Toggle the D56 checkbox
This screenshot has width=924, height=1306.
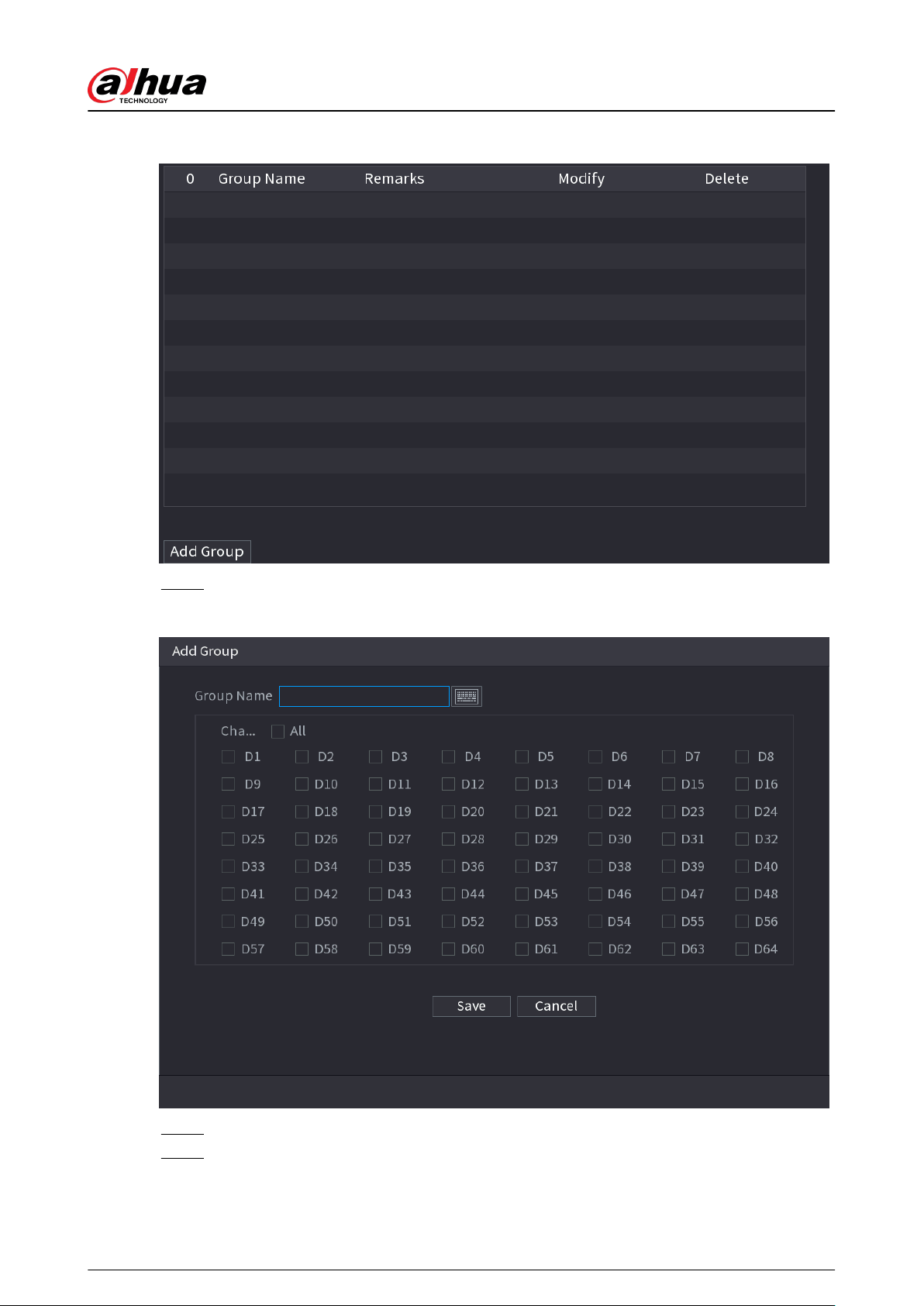click(x=742, y=922)
